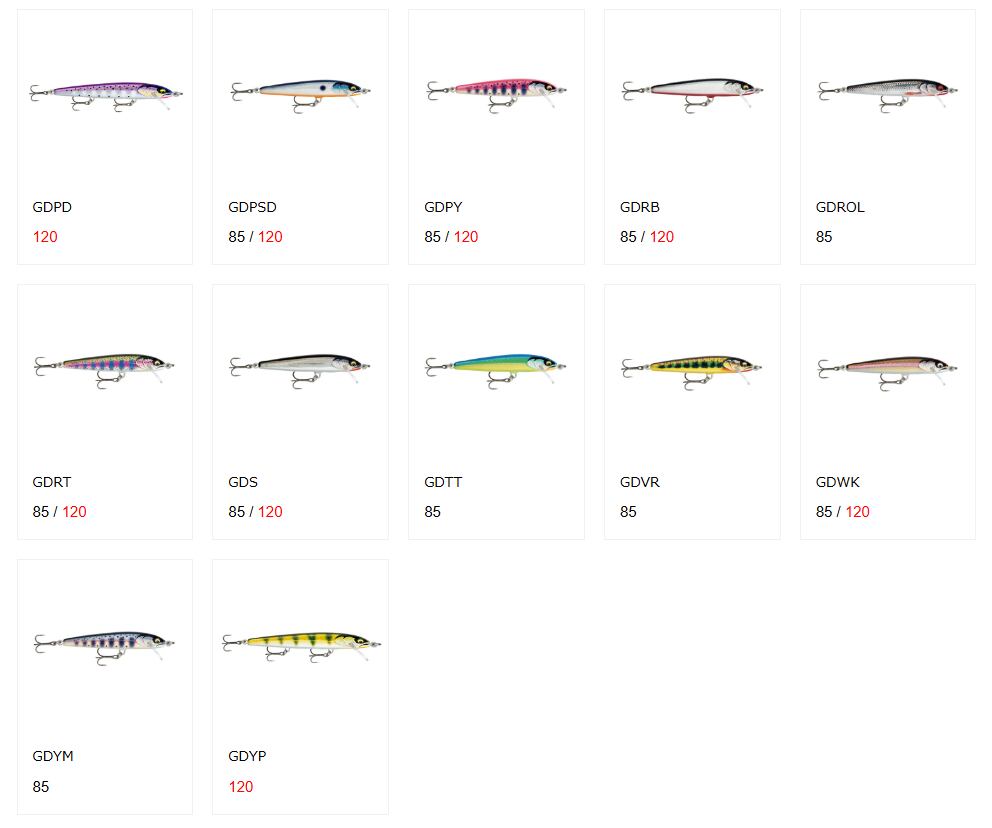Select the GDWK lure thumbnail
This screenshot has width=992, height=828.
coord(888,367)
